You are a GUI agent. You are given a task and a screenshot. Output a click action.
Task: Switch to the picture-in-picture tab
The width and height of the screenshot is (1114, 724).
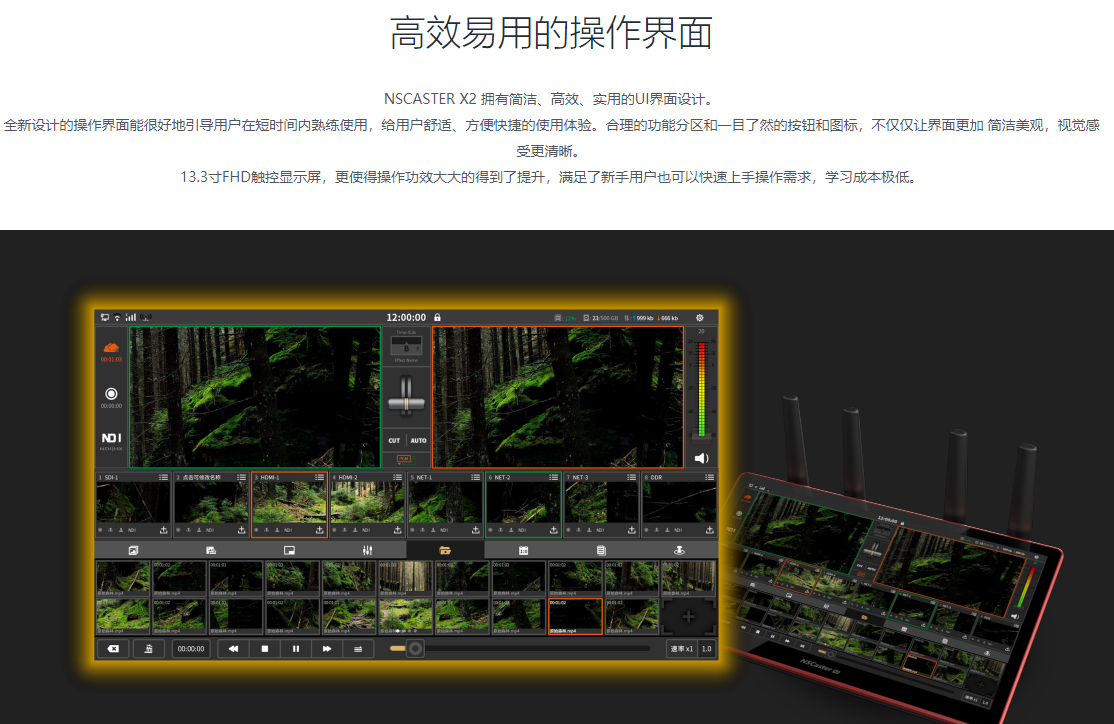(x=289, y=551)
